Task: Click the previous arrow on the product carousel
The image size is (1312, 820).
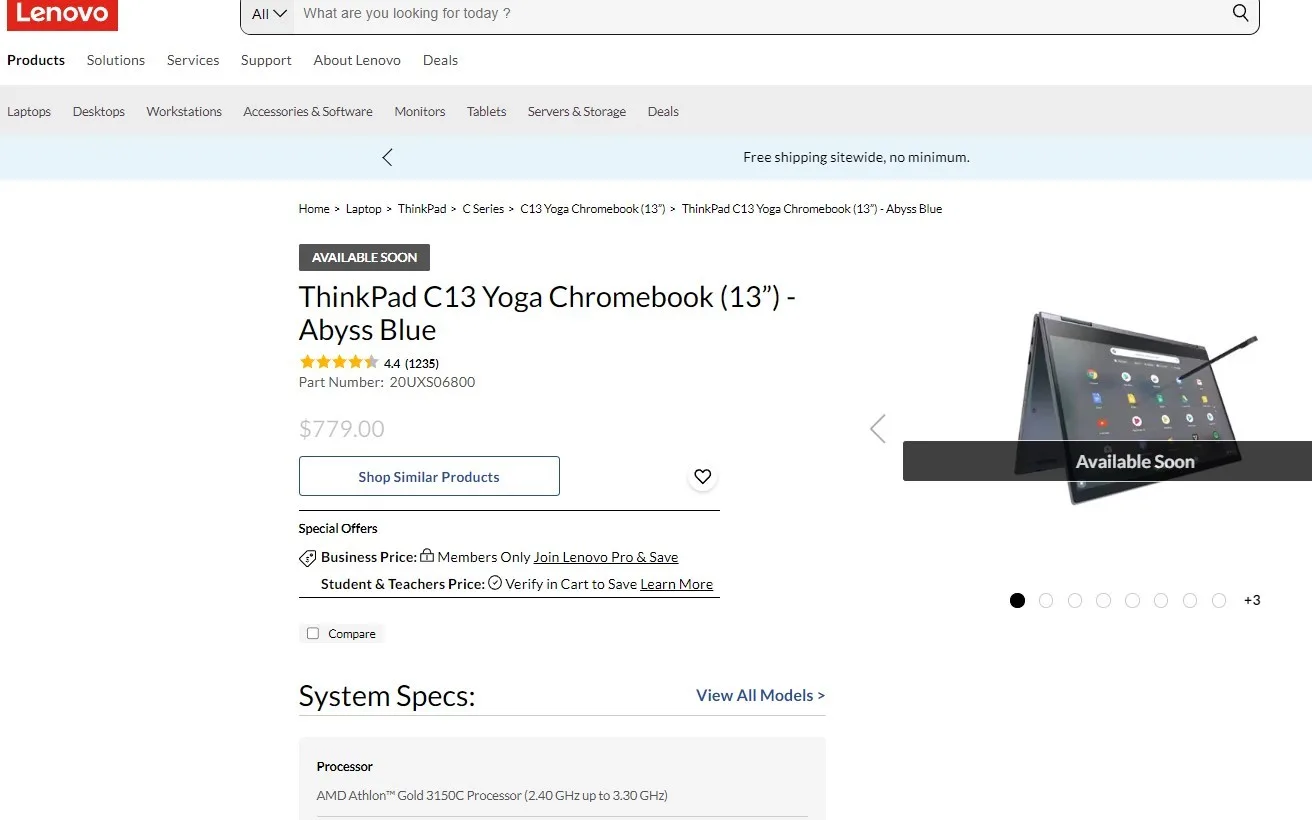Action: point(877,428)
